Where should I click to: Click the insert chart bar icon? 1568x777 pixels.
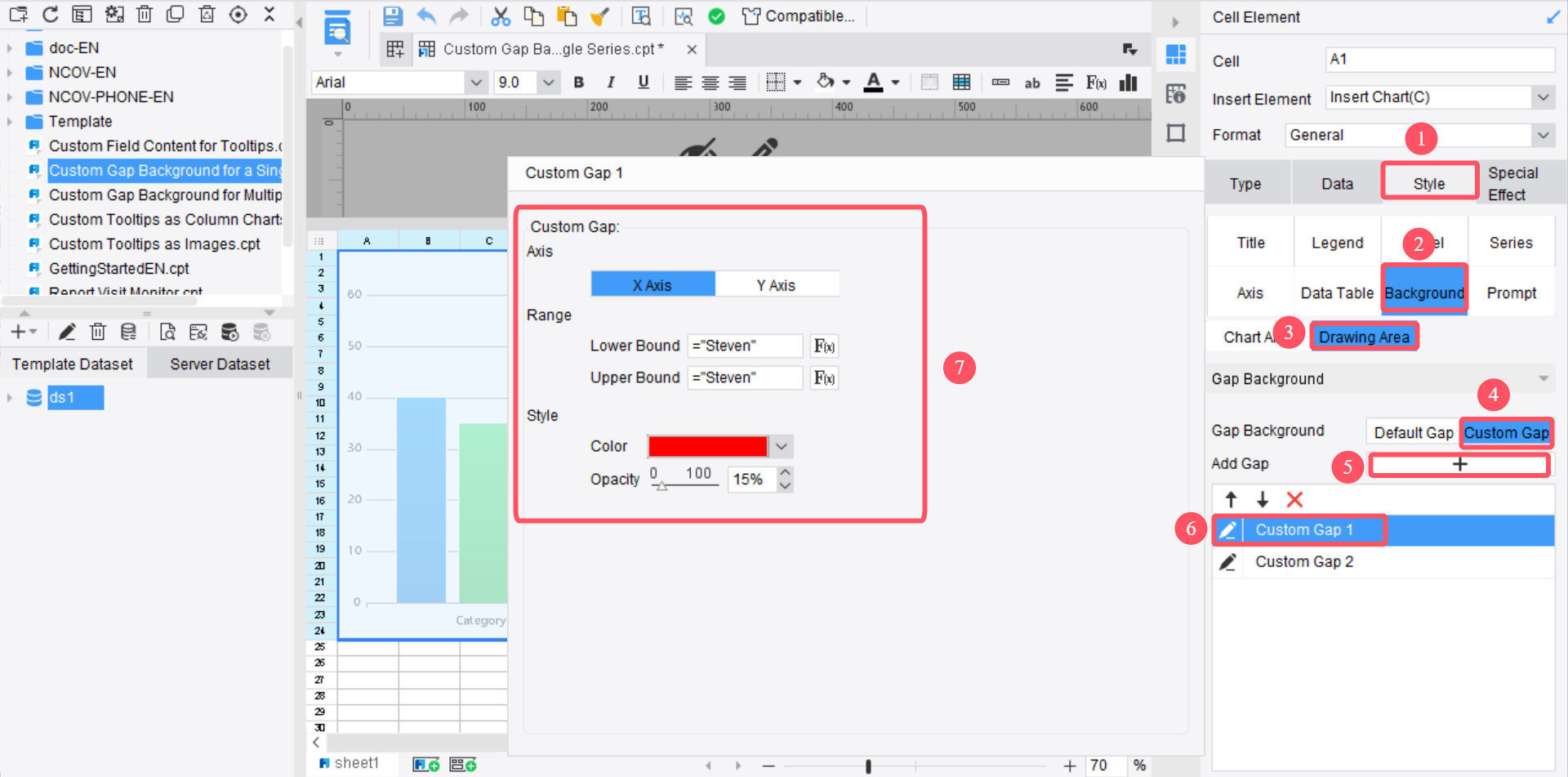point(1129,82)
